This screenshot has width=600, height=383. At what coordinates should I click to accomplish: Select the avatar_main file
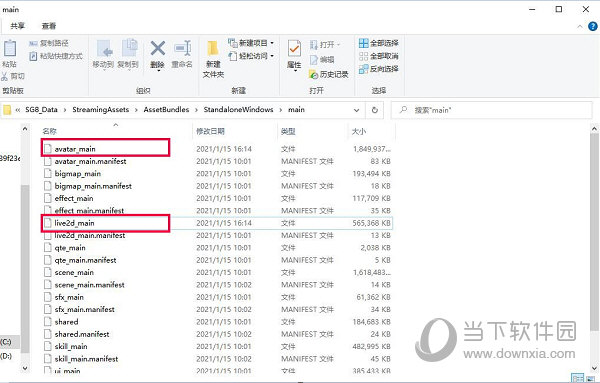tap(75, 149)
